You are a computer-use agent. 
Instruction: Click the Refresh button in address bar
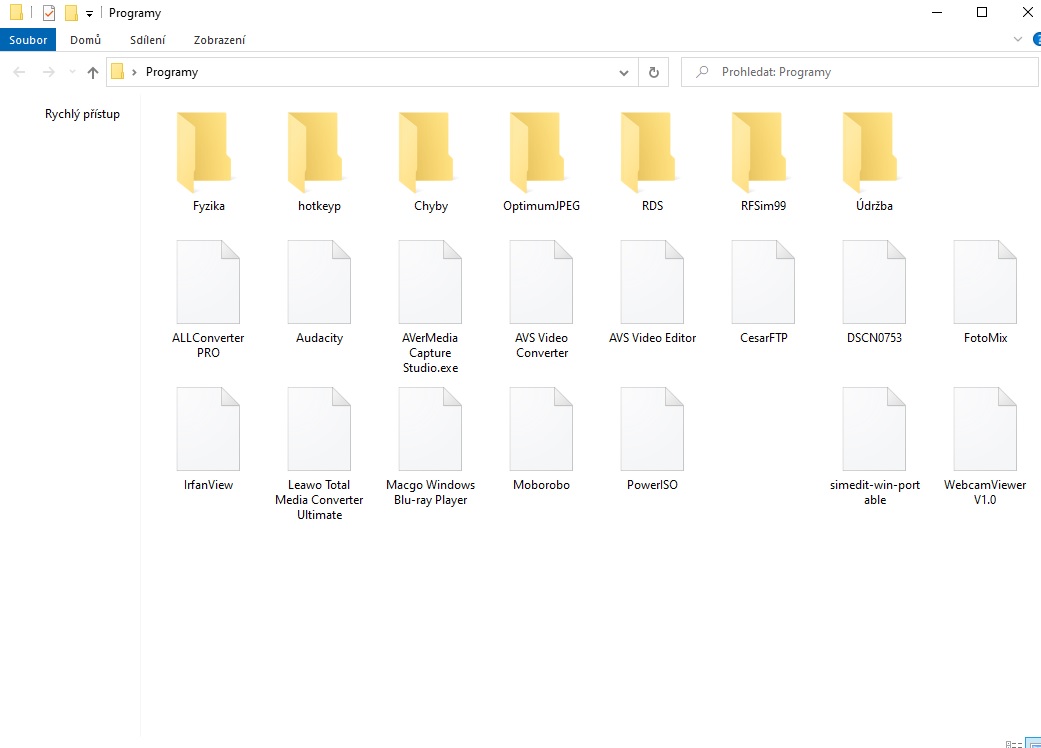(654, 72)
